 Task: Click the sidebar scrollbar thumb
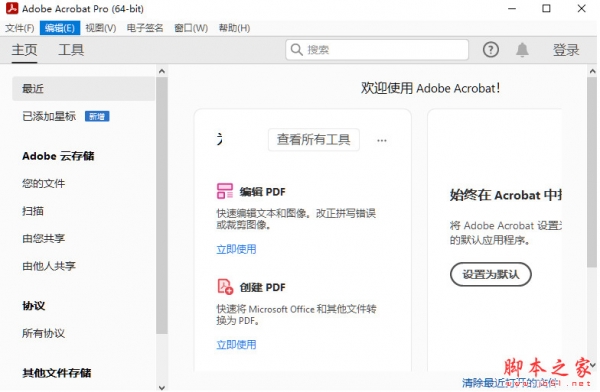[162, 205]
